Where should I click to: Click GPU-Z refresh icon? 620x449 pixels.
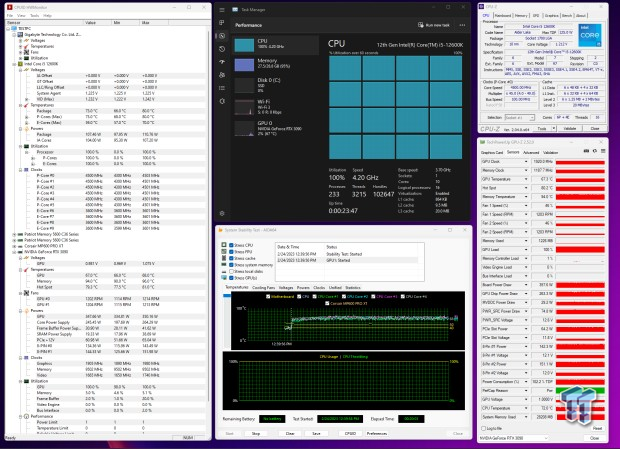tap(595, 151)
